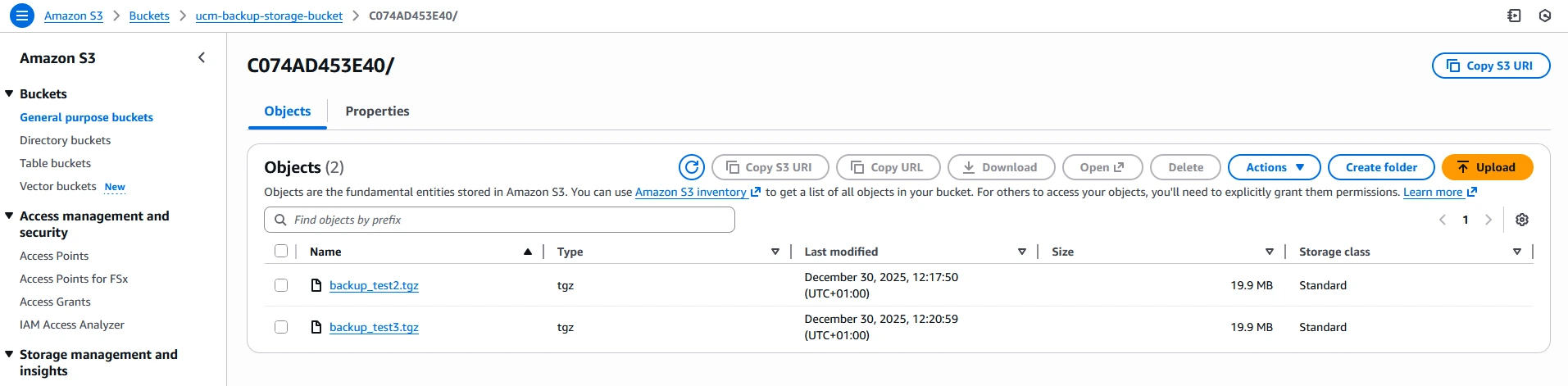The height and width of the screenshot is (386, 1568).
Task: Open the backup_test3.tgz object link
Action: (374, 327)
